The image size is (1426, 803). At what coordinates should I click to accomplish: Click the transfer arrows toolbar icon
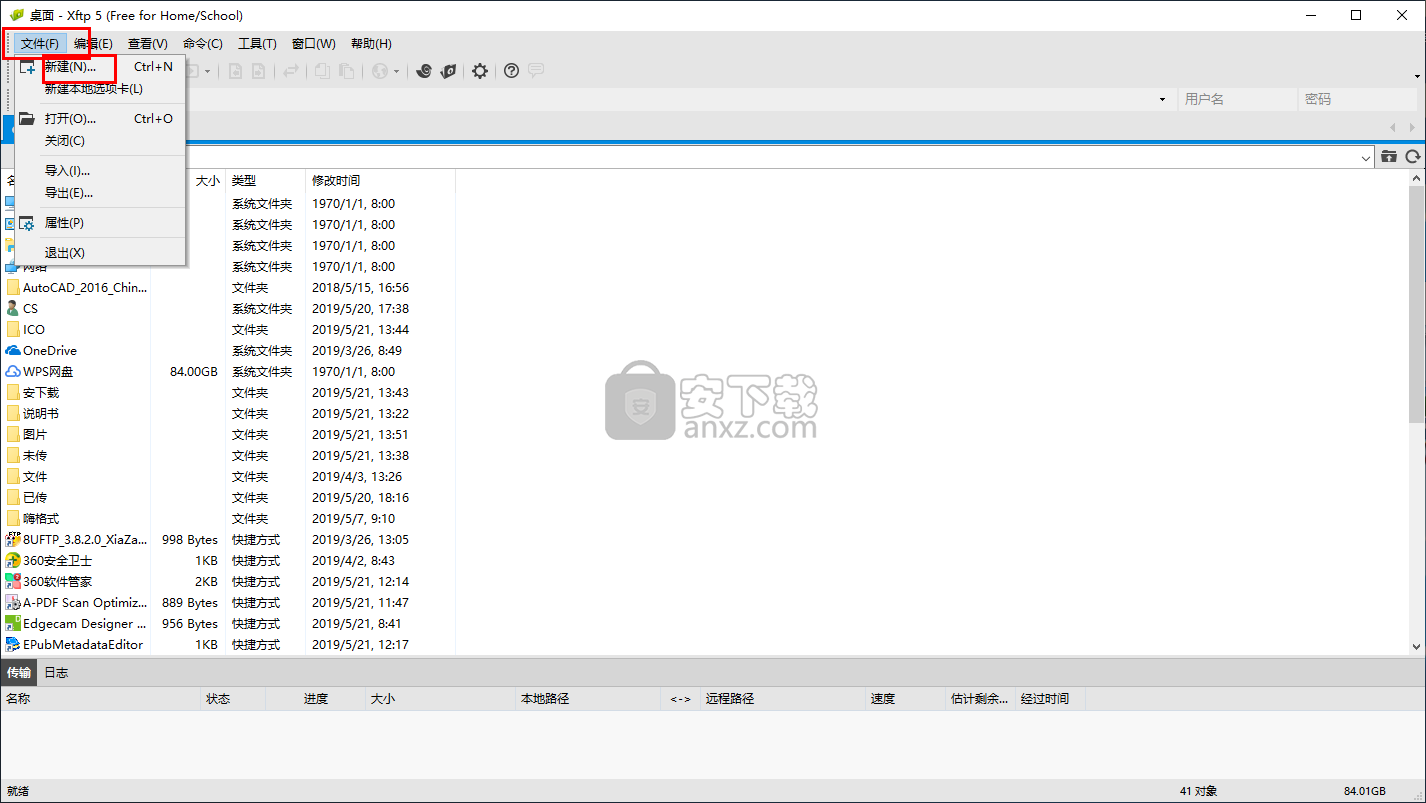pos(291,71)
